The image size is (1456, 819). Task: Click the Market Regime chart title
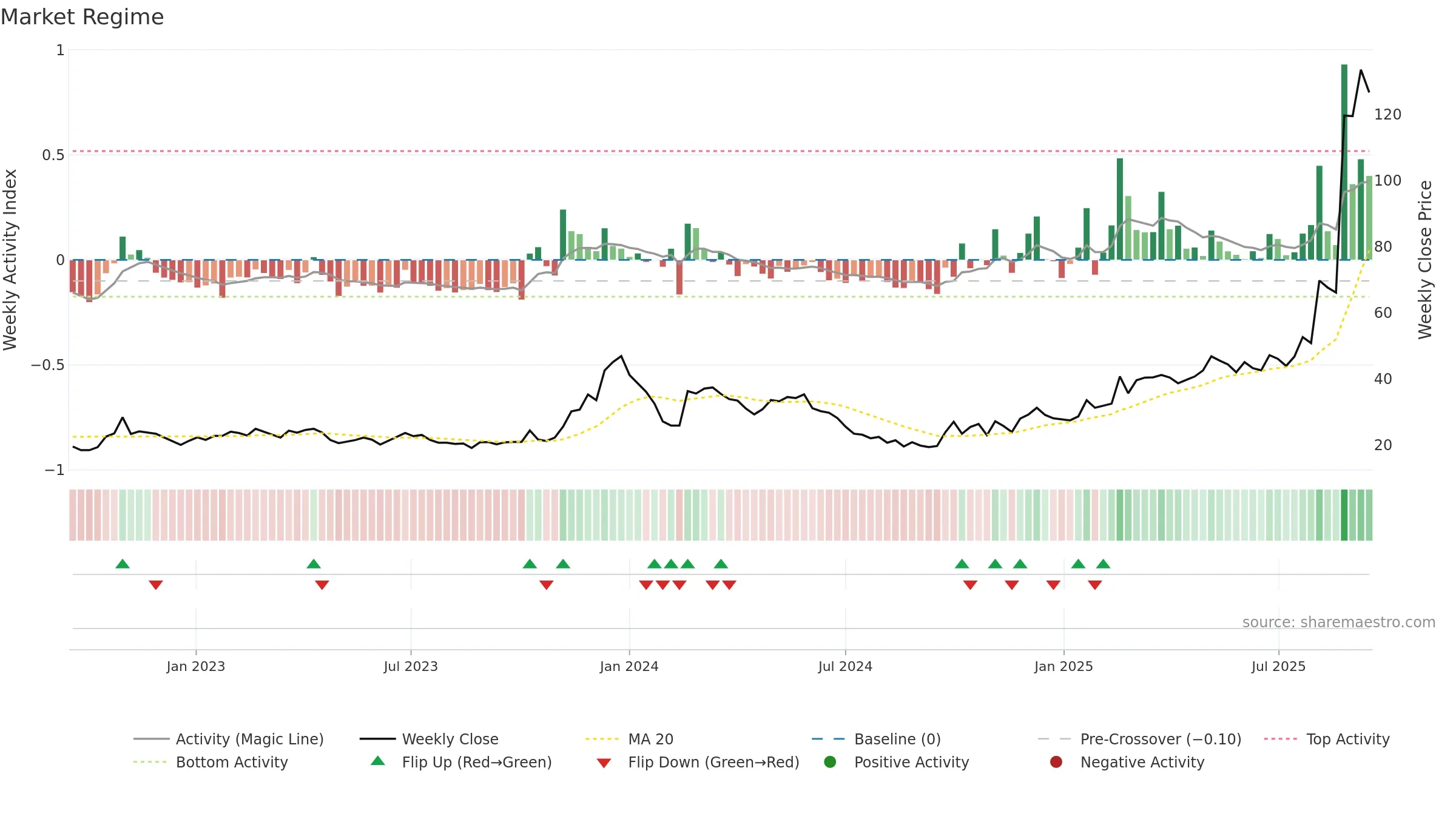82,17
